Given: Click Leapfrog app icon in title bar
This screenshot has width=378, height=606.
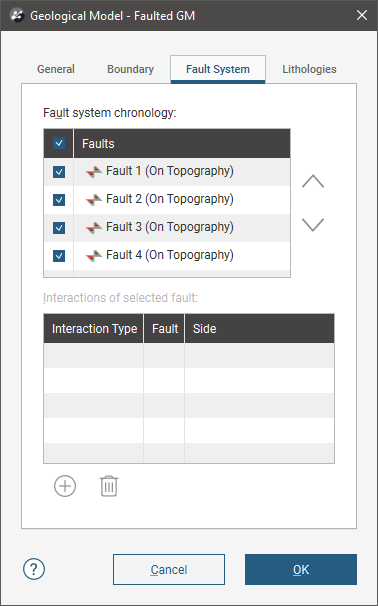Looking at the screenshot, I should tap(17, 15).
